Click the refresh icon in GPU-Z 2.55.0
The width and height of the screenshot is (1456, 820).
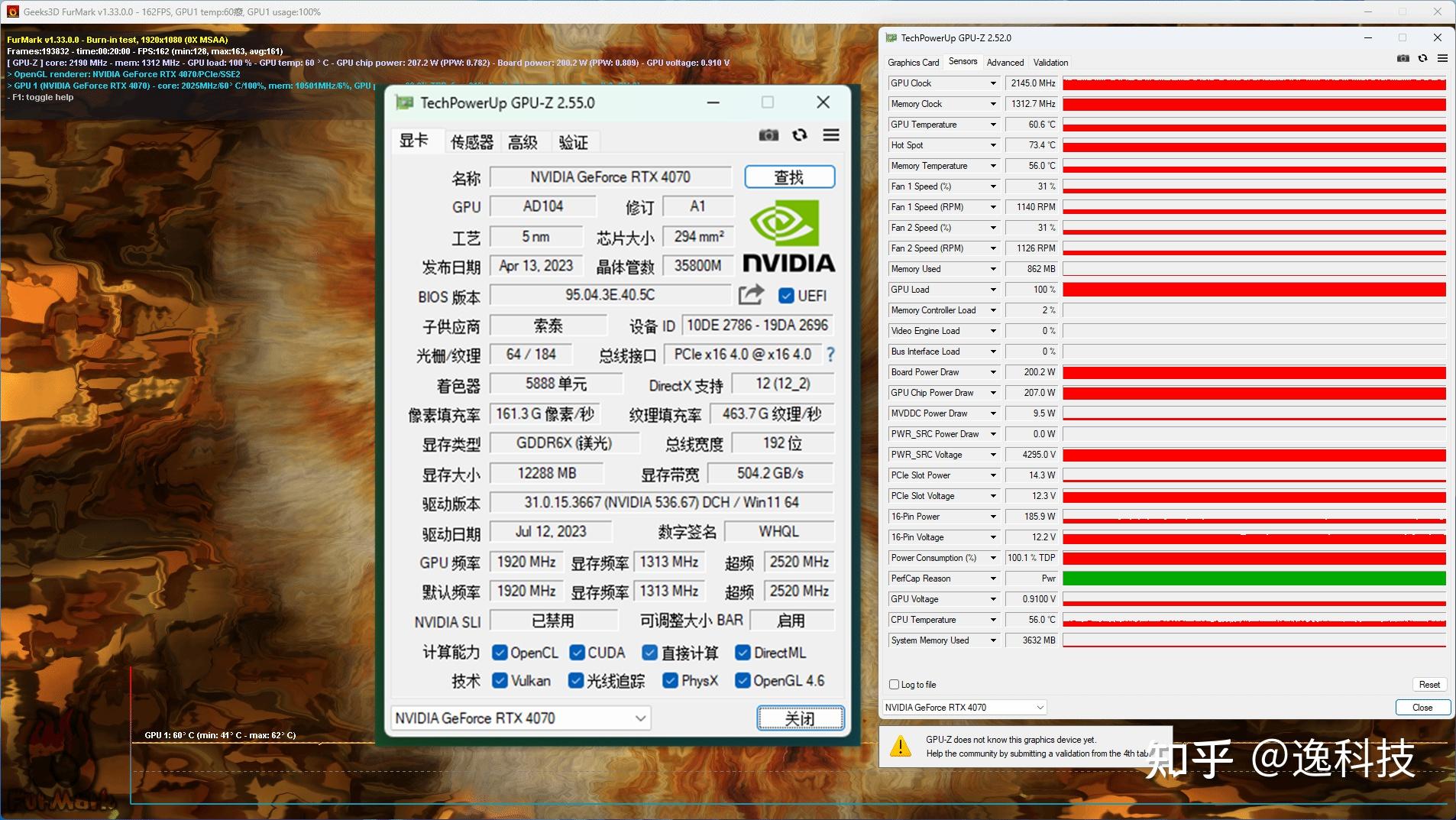tap(800, 135)
